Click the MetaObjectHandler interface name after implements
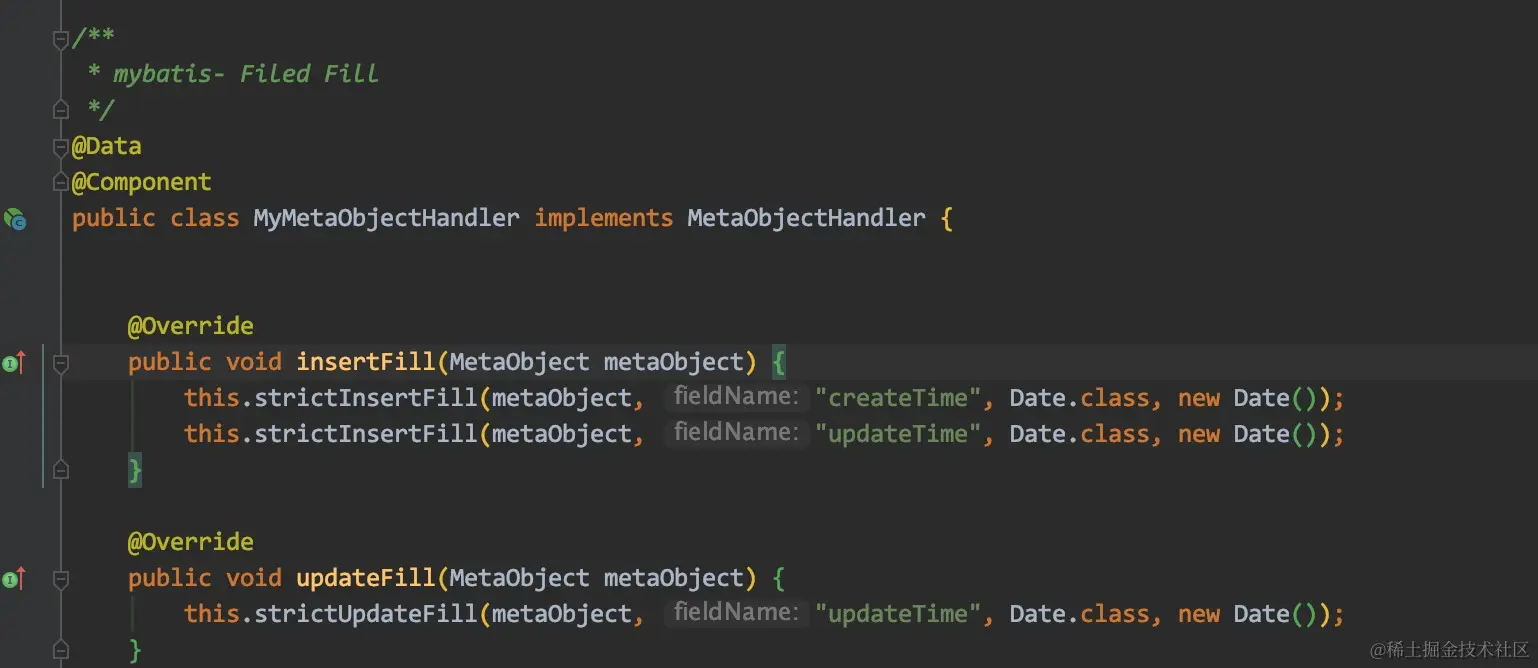 tap(806, 218)
